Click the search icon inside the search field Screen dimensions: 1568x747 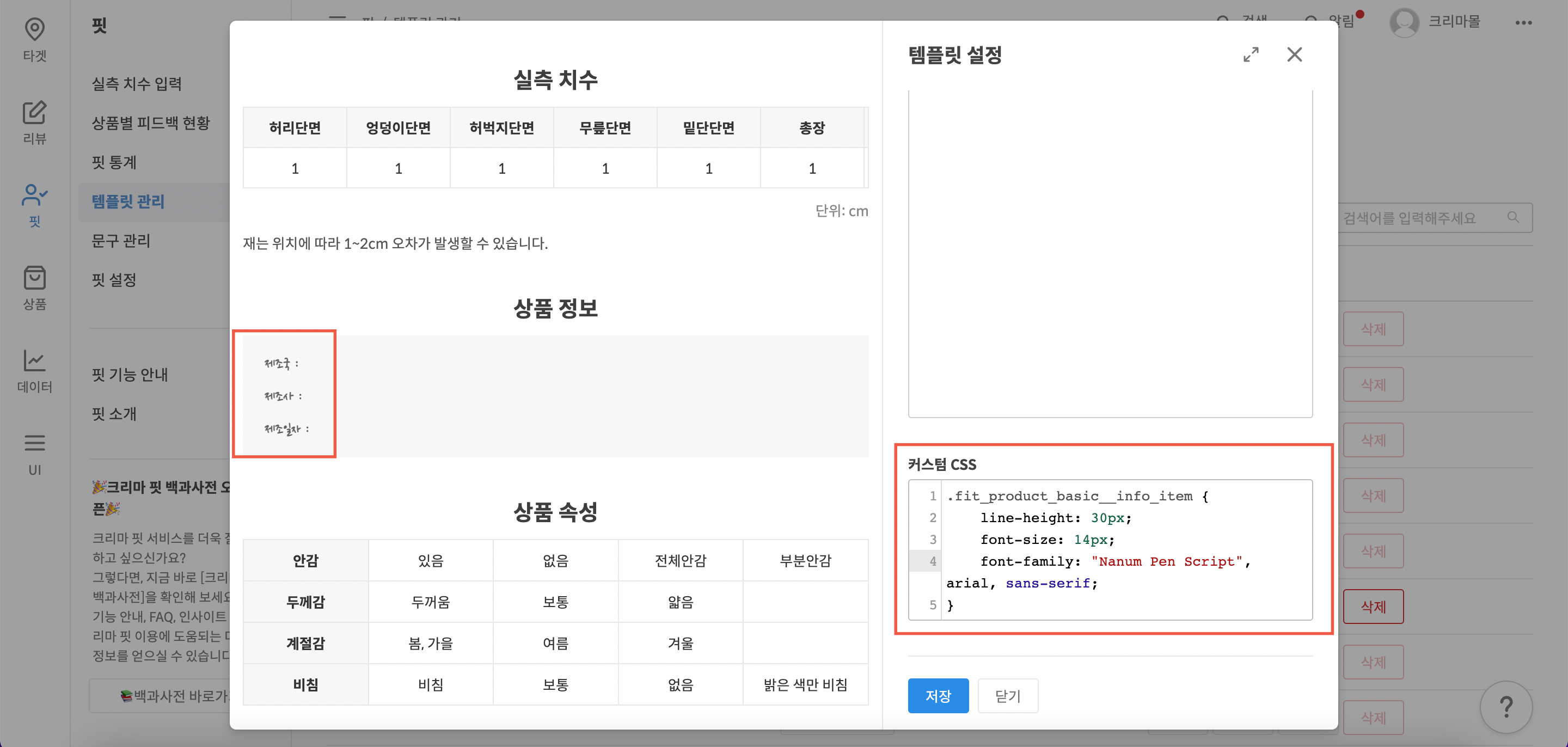tap(1515, 217)
